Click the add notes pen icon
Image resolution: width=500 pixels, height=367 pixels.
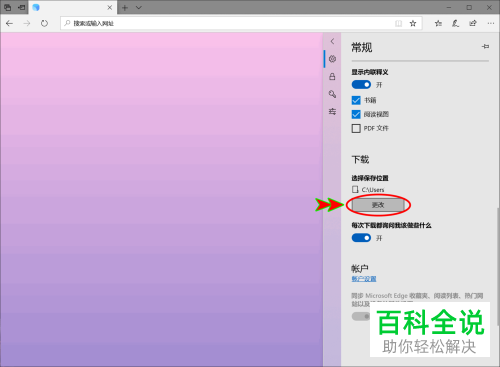tap(455, 23)
